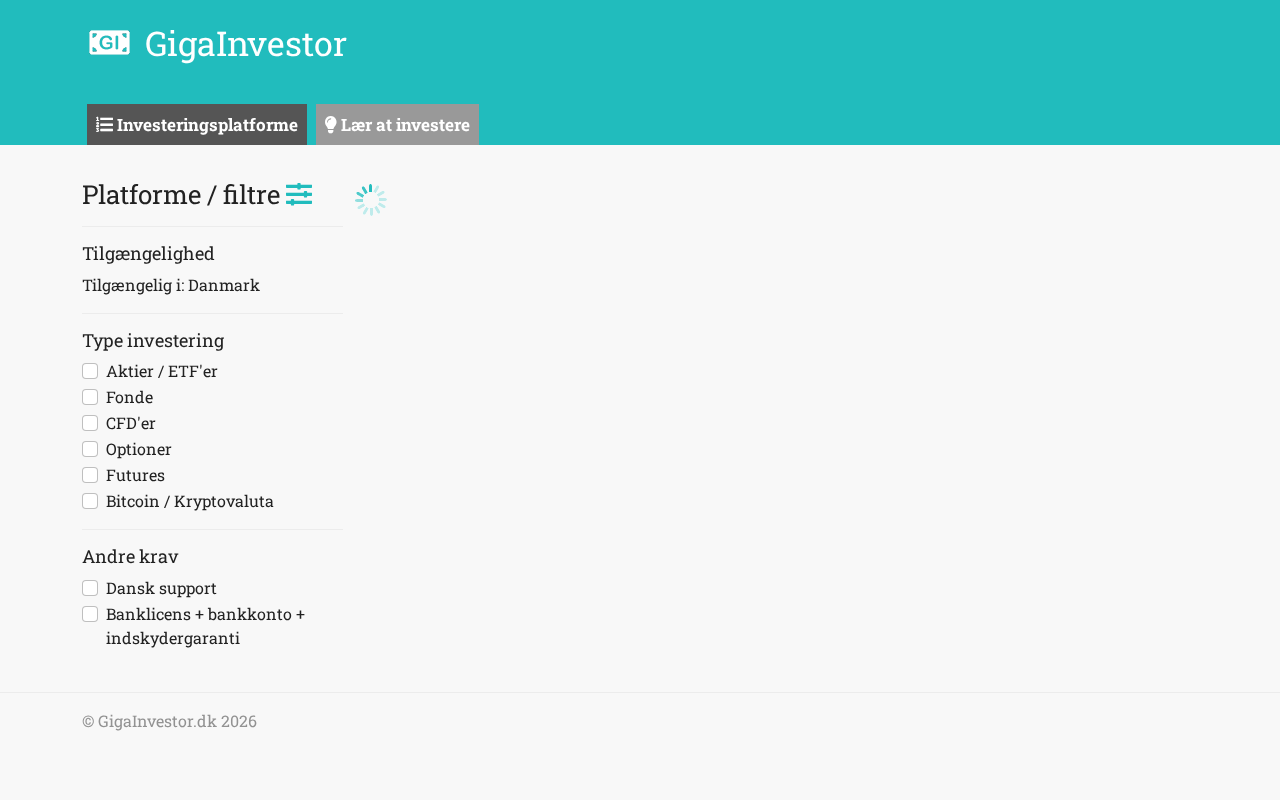Toggle Banklicens + bankkonto + indskydergaranti checkbox

click(x=90, y=614)
